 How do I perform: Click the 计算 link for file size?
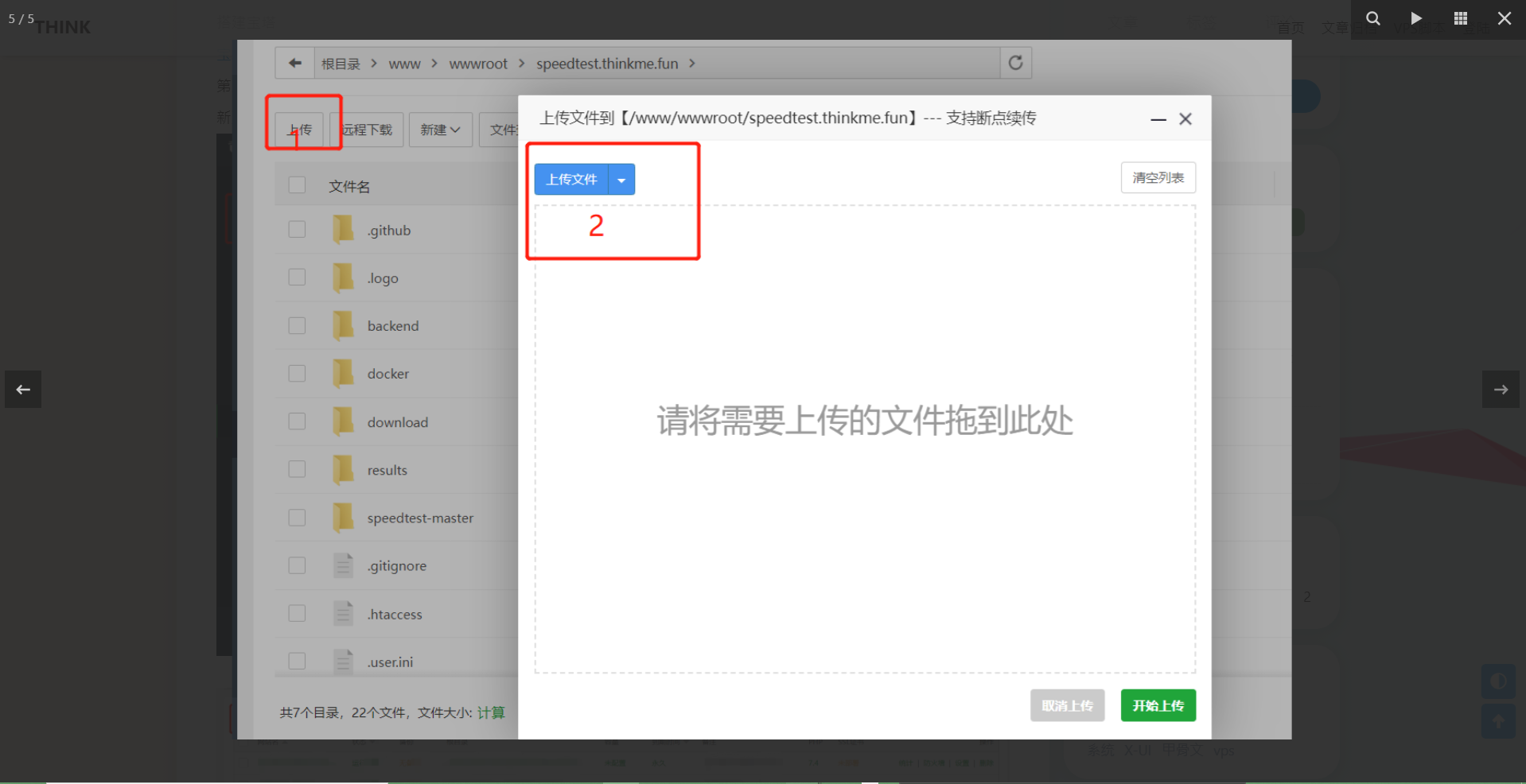click(x=491, y=712)
